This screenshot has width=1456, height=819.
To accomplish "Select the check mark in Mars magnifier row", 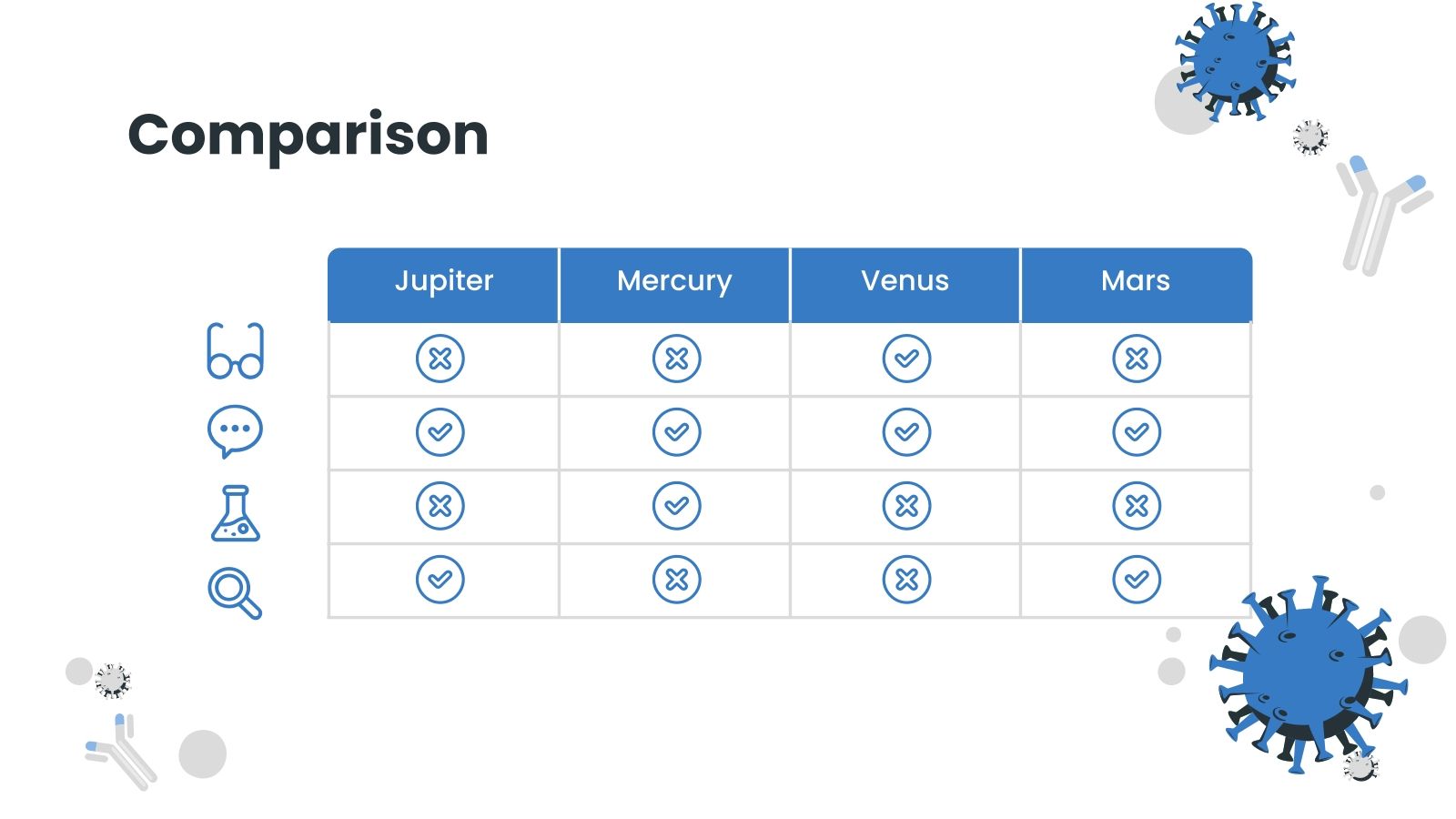I will 1137,580.
